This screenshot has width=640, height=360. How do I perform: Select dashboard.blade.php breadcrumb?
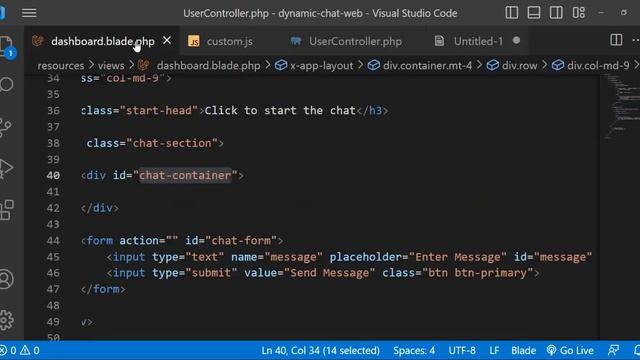(208, 65)
